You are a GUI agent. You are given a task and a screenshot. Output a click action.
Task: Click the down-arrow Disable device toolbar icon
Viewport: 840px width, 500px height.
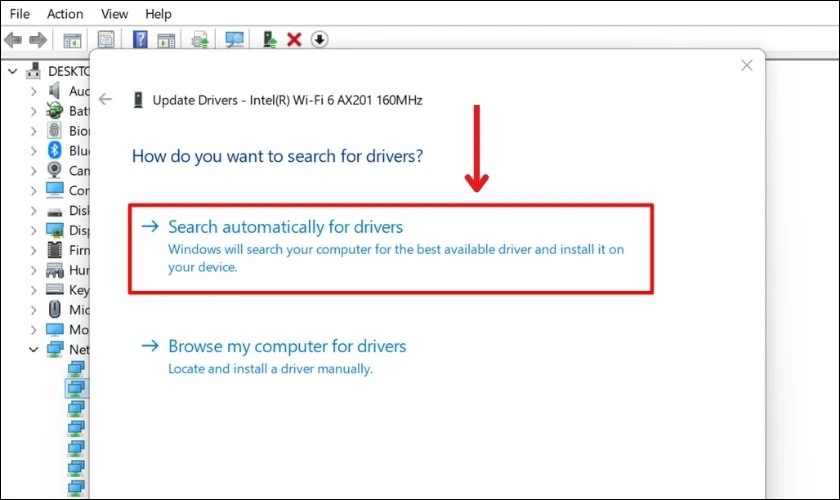(319, 40)
